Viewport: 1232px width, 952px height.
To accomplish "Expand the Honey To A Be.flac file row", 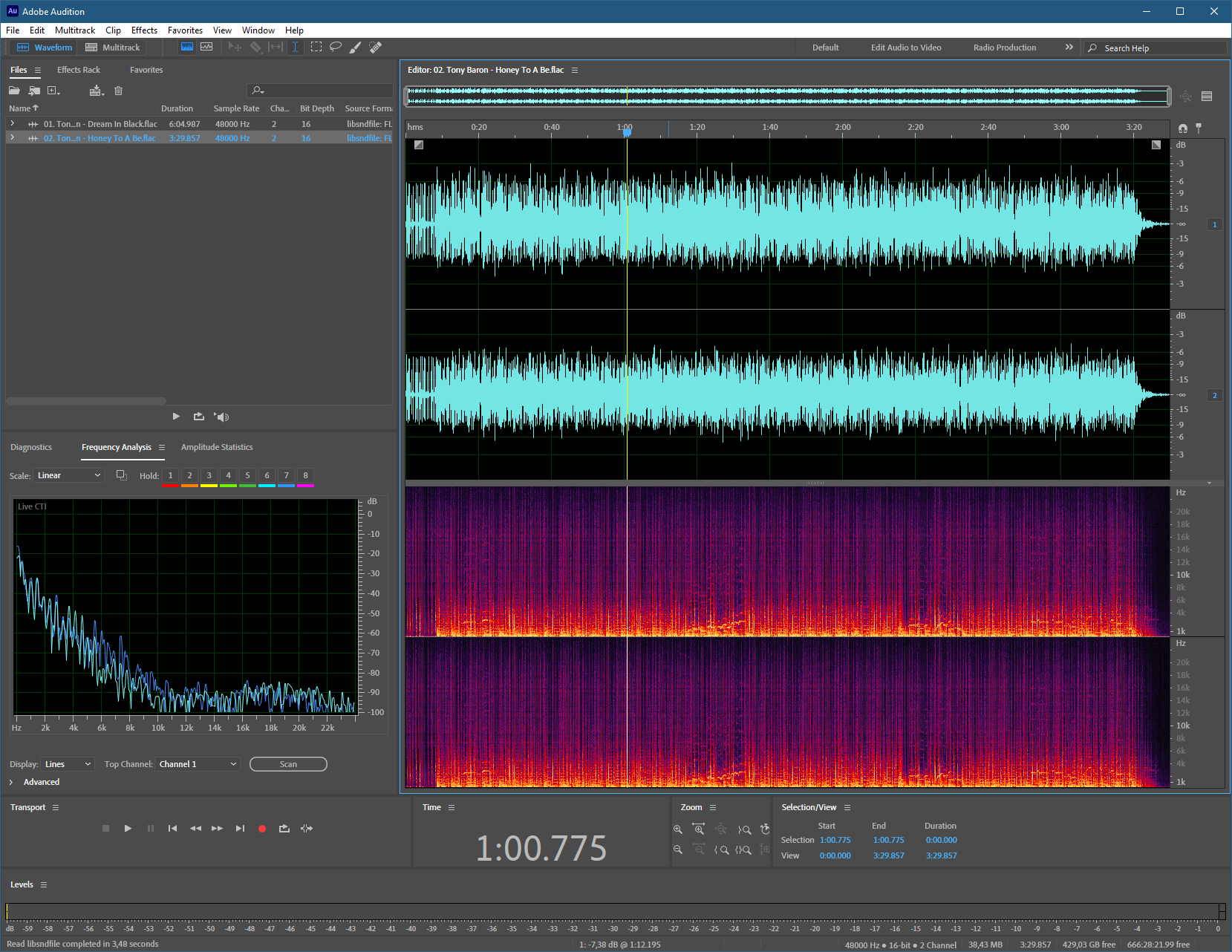I will point(12,138).
